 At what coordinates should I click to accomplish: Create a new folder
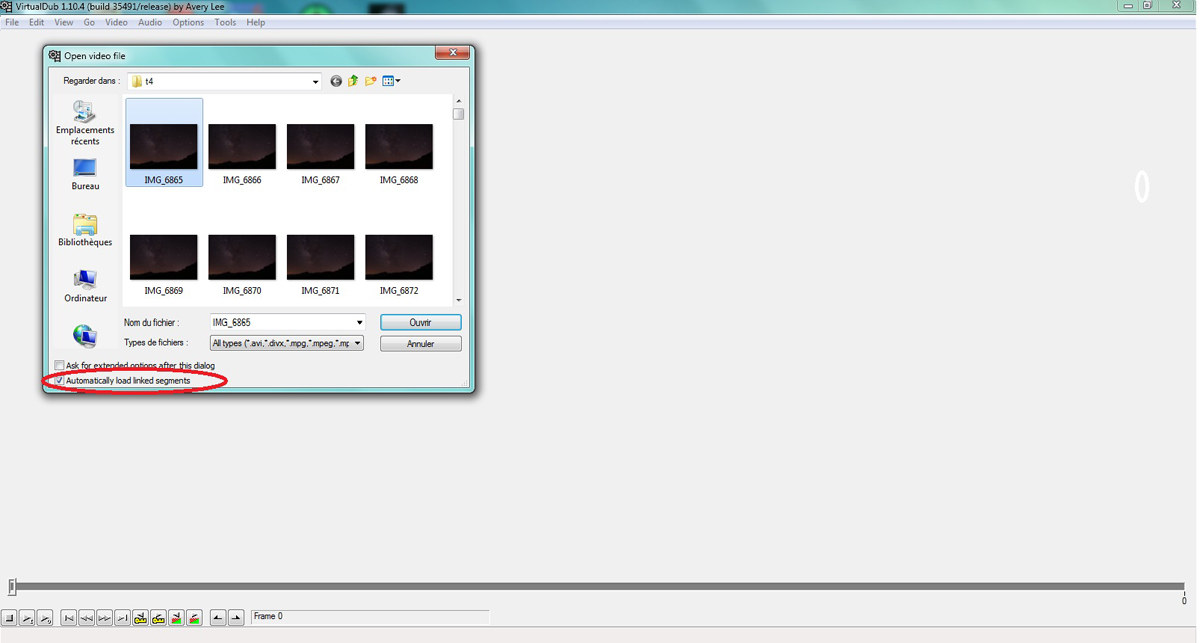point(371,81)
